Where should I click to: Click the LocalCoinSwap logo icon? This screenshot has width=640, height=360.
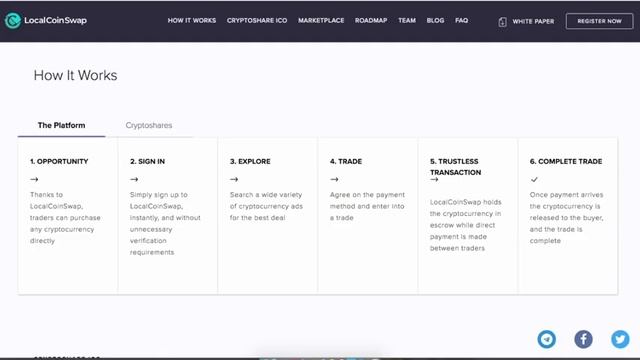13,20
